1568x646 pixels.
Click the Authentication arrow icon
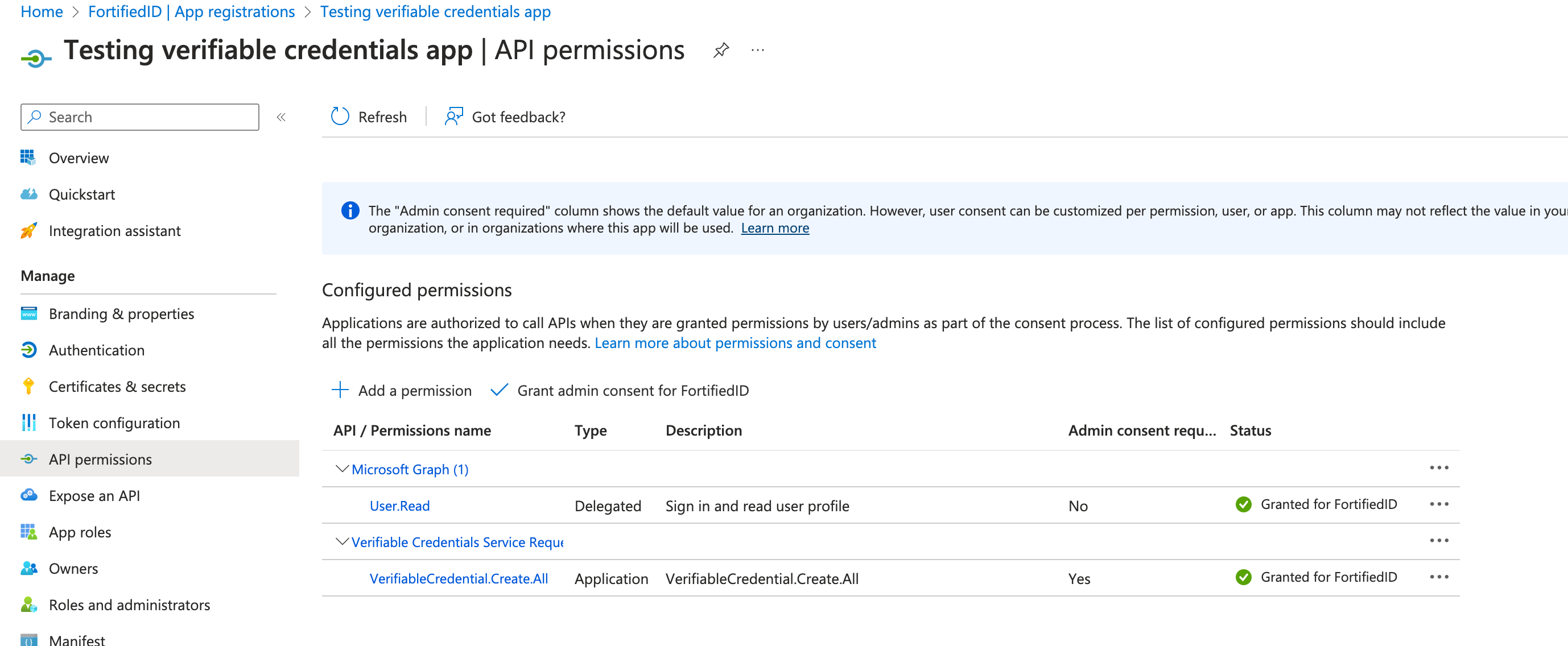(x=28, y=350)
